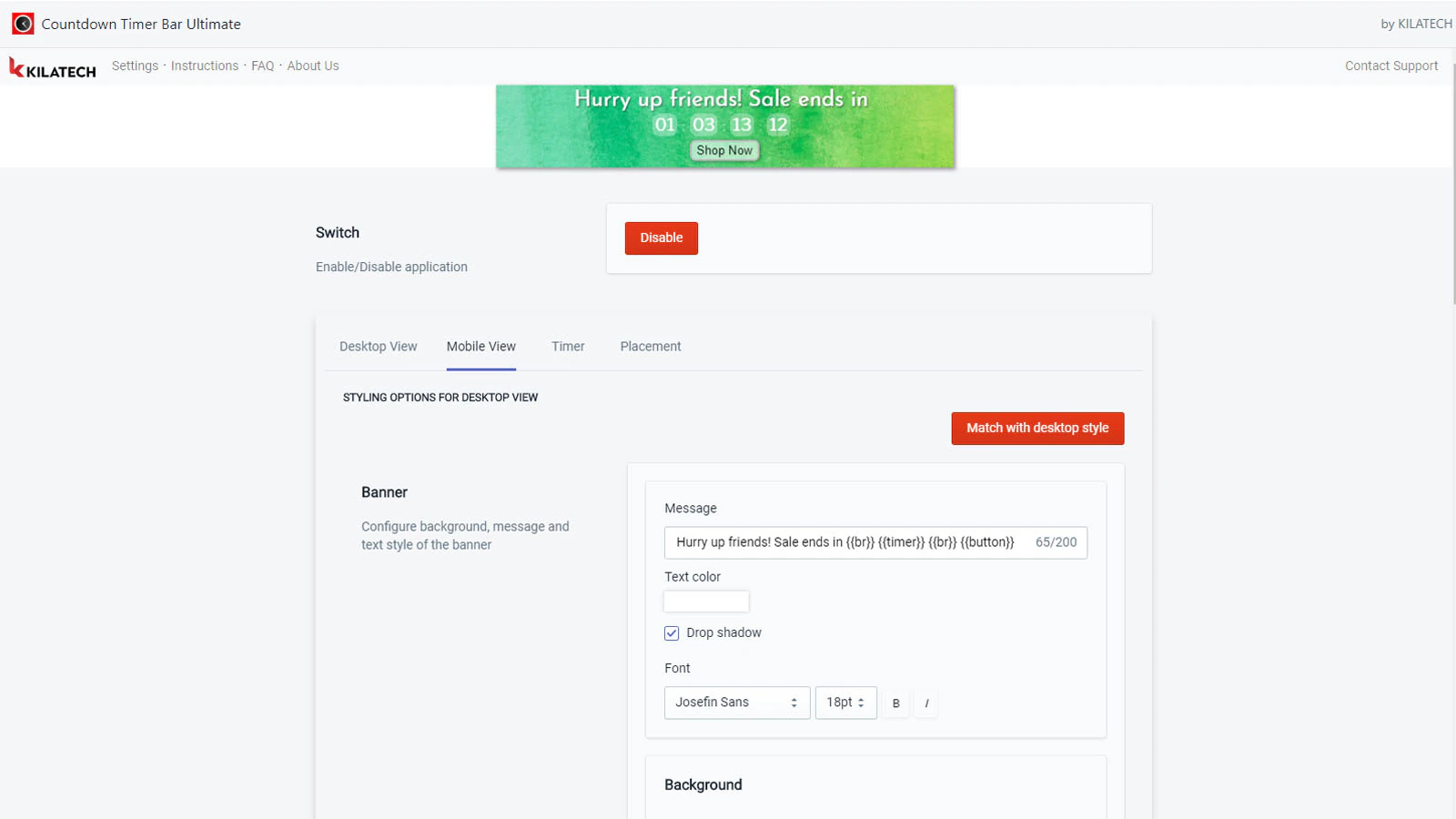
Task: Open the Text color swatch picker
Action: 706,602
